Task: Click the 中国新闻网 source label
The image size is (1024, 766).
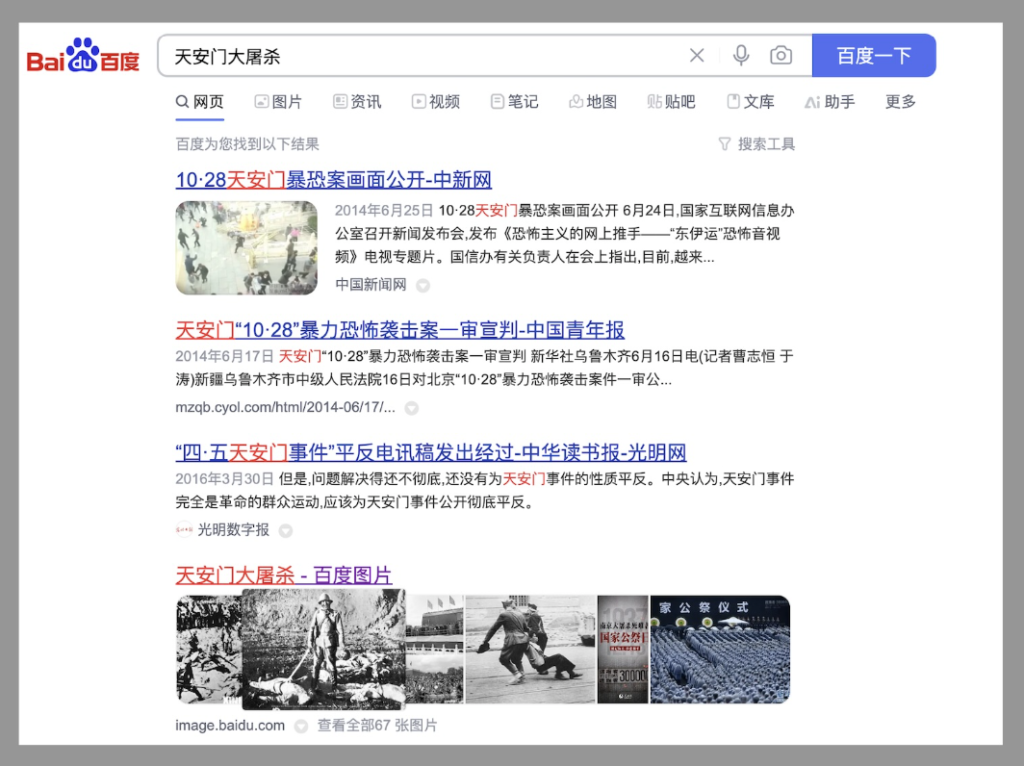Action: click(x=371, y=285)
